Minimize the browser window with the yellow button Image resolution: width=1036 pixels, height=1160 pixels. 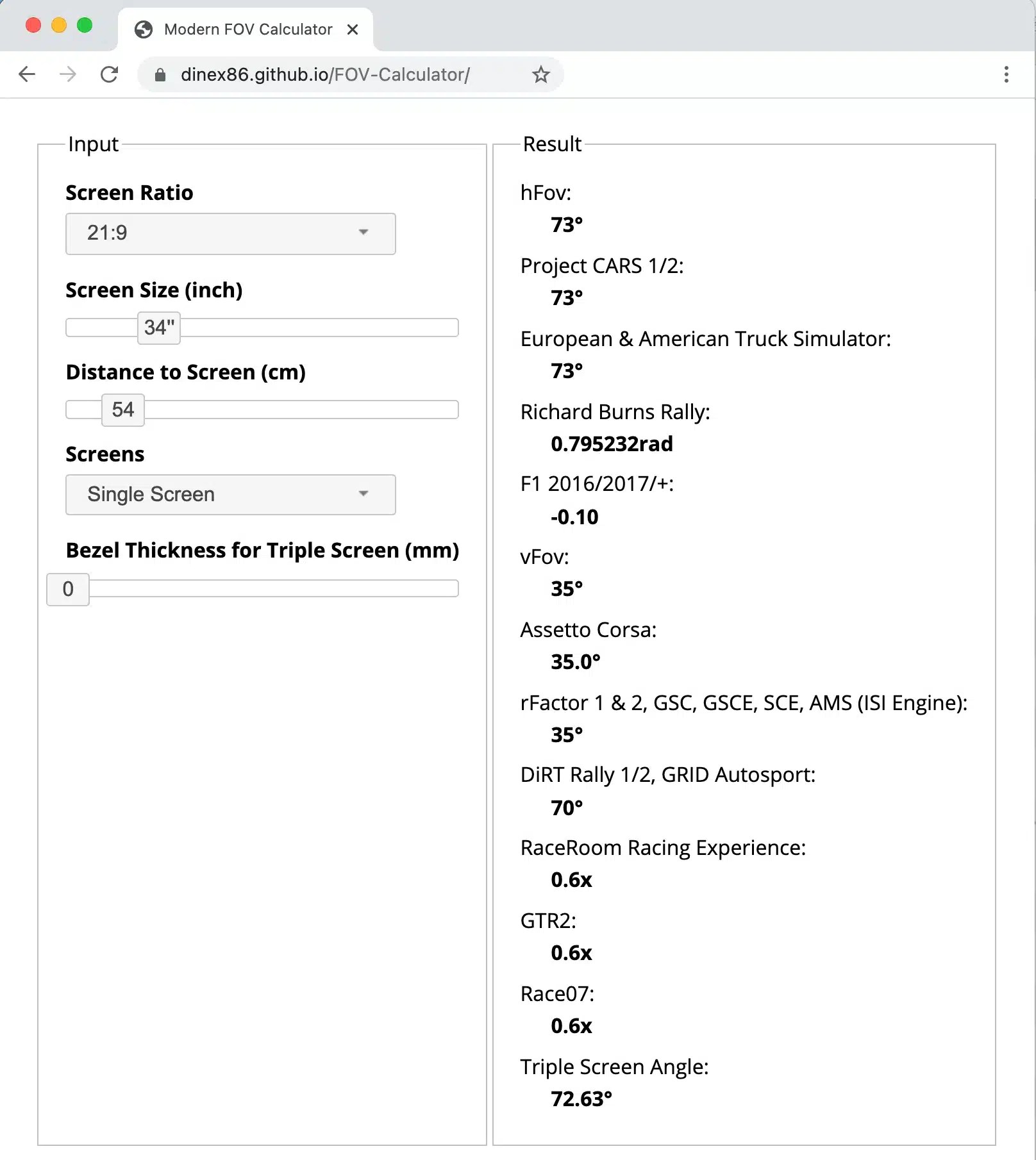(x=59, y=26)
